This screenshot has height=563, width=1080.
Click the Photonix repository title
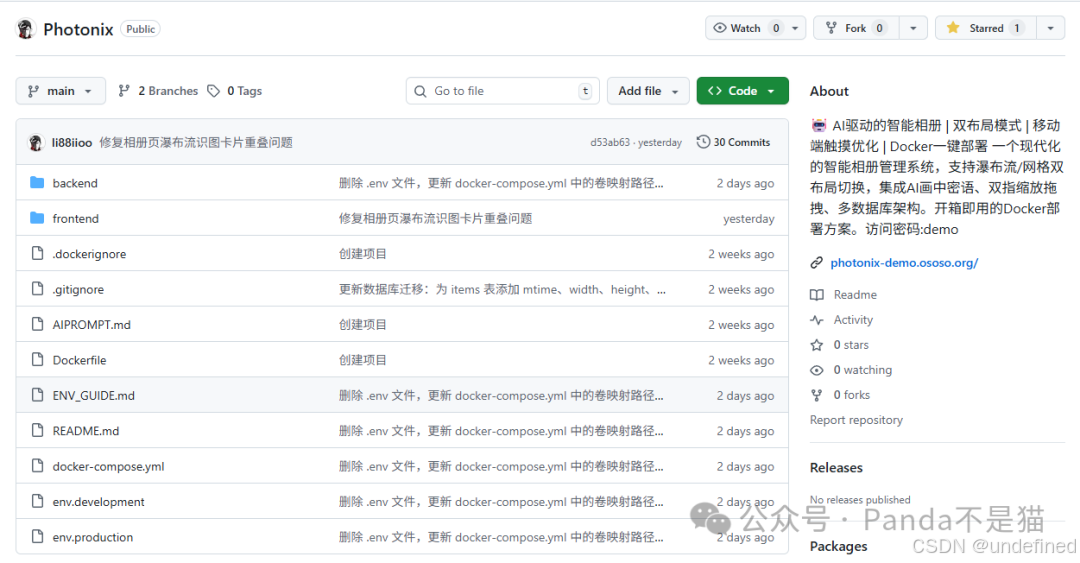point(78,29)
